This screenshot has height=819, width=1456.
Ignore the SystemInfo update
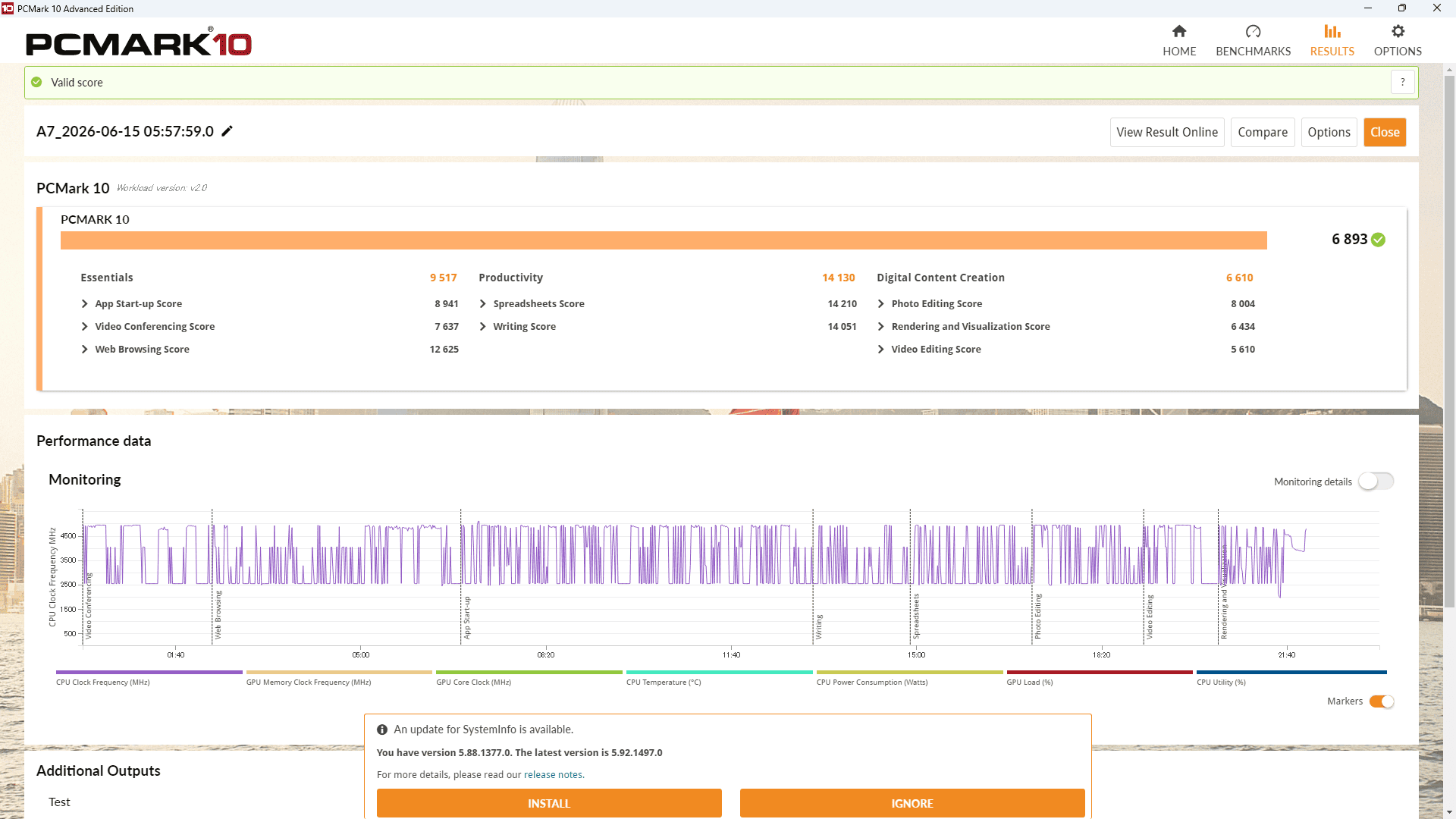tap(912, 803)
